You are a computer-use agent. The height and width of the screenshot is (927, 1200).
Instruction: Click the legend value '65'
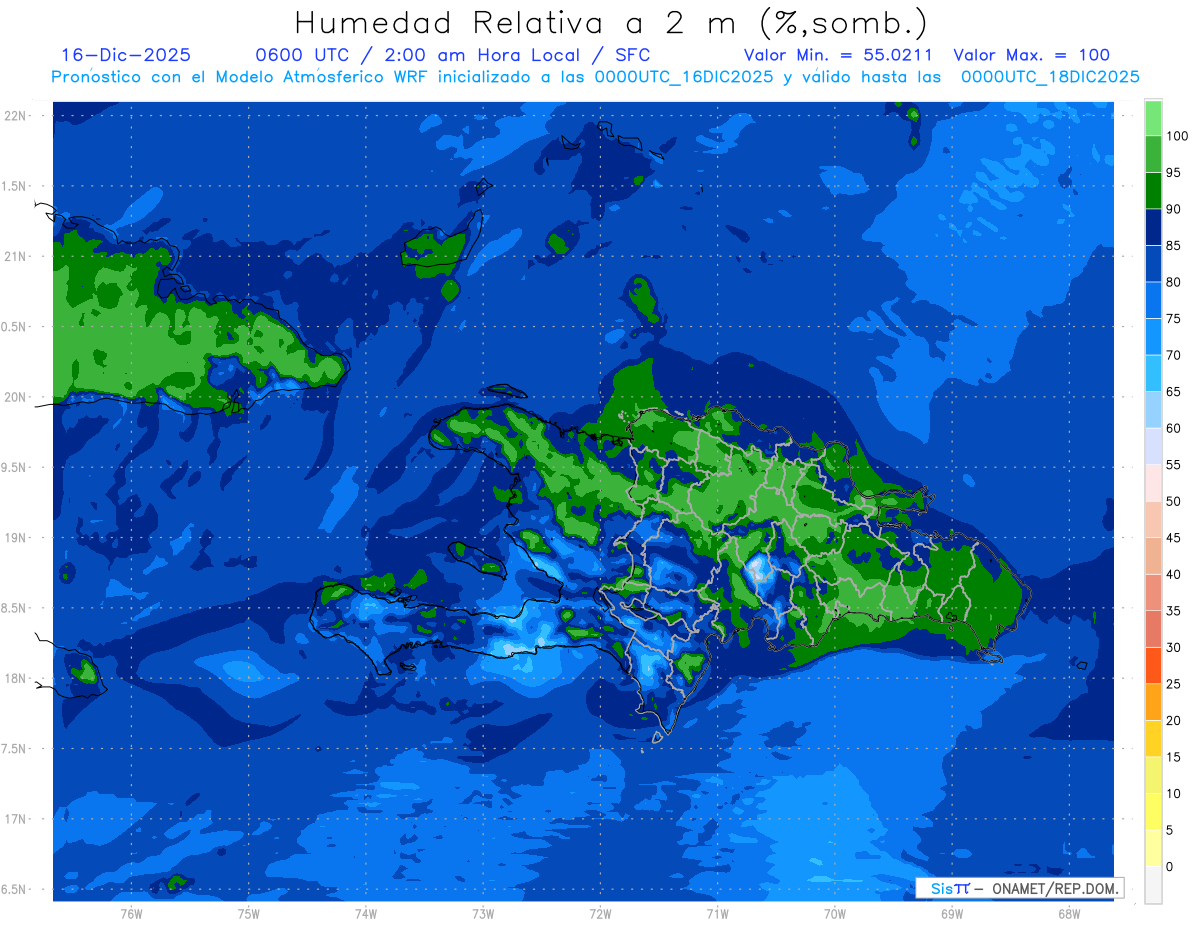1173,391
